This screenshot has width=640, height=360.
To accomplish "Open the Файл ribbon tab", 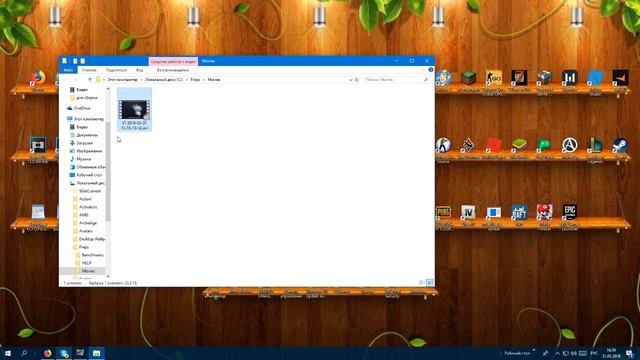I will (68, 70).
